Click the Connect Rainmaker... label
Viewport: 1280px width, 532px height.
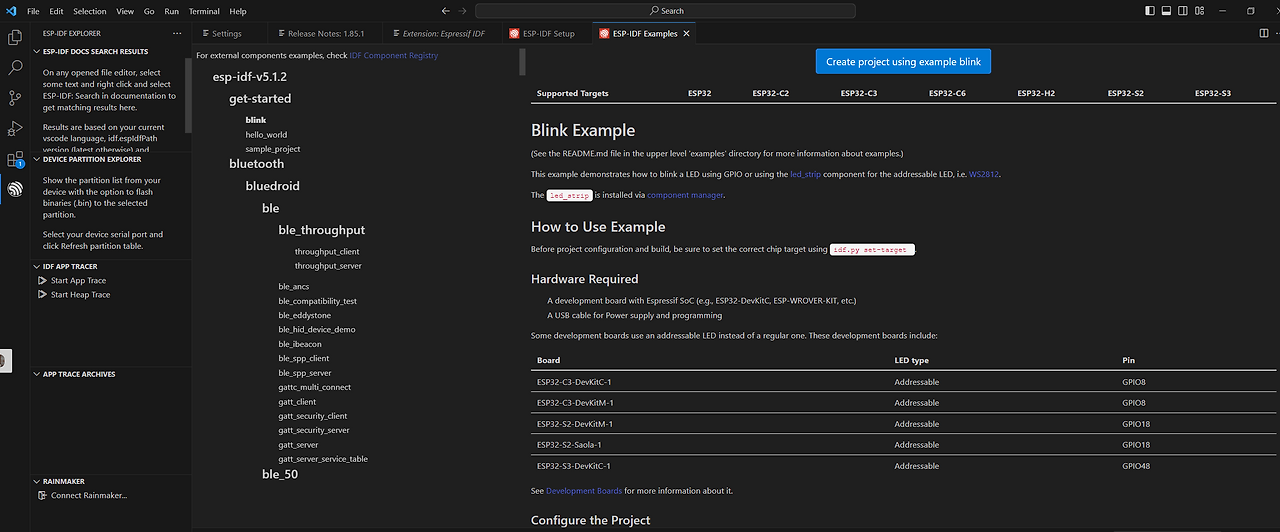tap(89, 495)
